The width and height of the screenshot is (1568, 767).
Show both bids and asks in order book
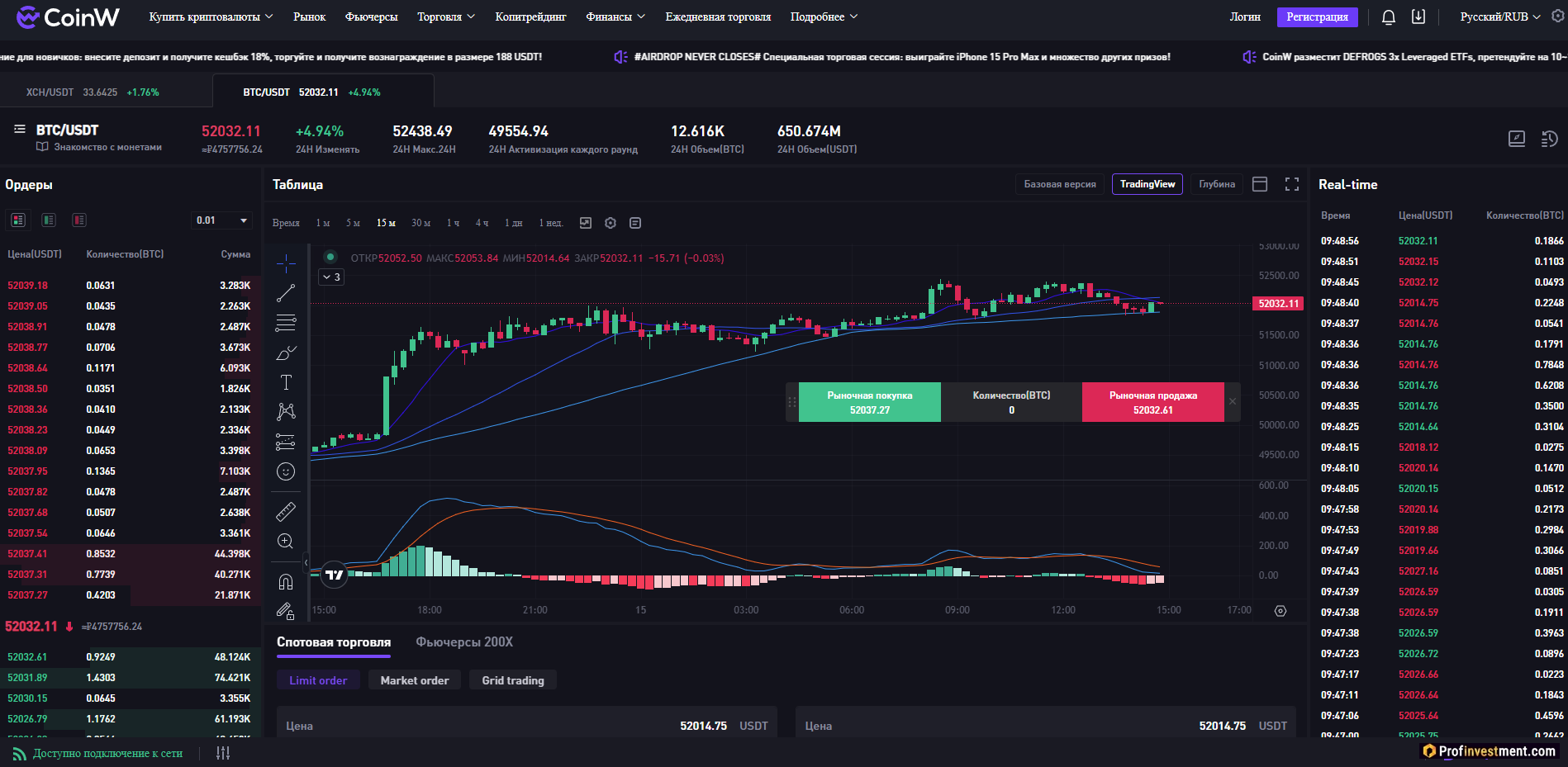(x=18, y=220)
